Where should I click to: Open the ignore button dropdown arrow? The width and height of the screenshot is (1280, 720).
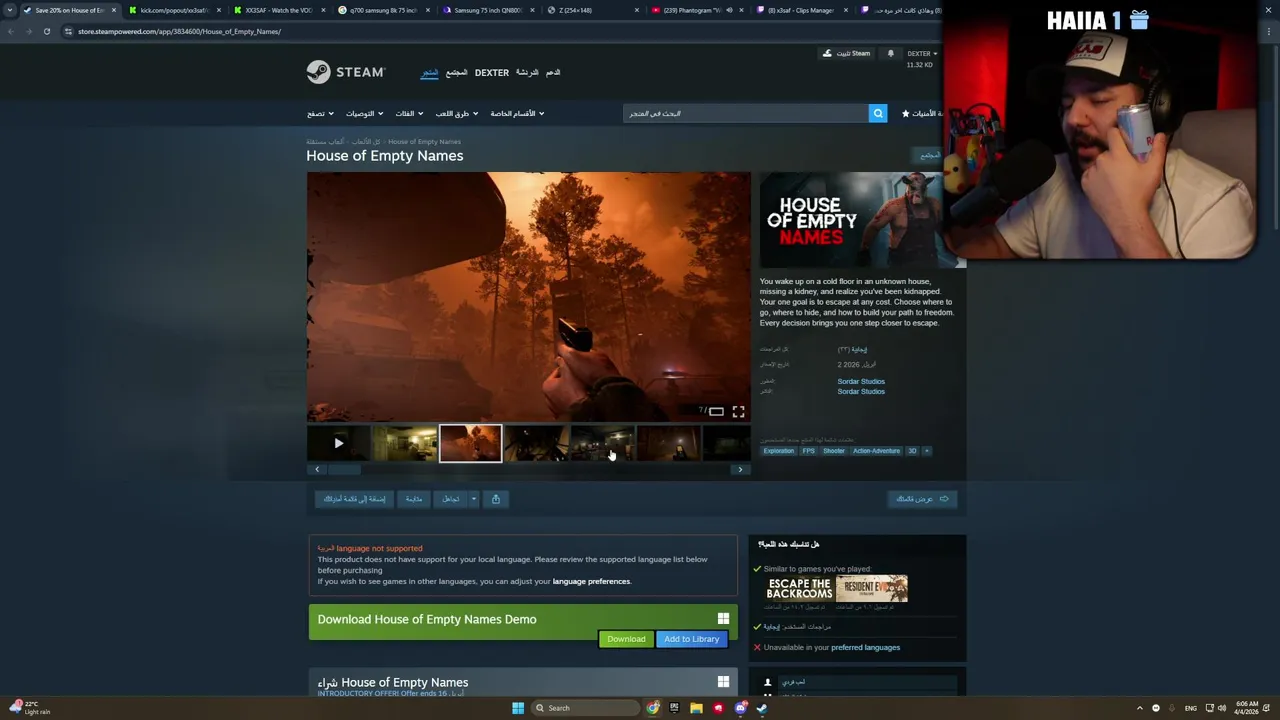pos(474,498)
